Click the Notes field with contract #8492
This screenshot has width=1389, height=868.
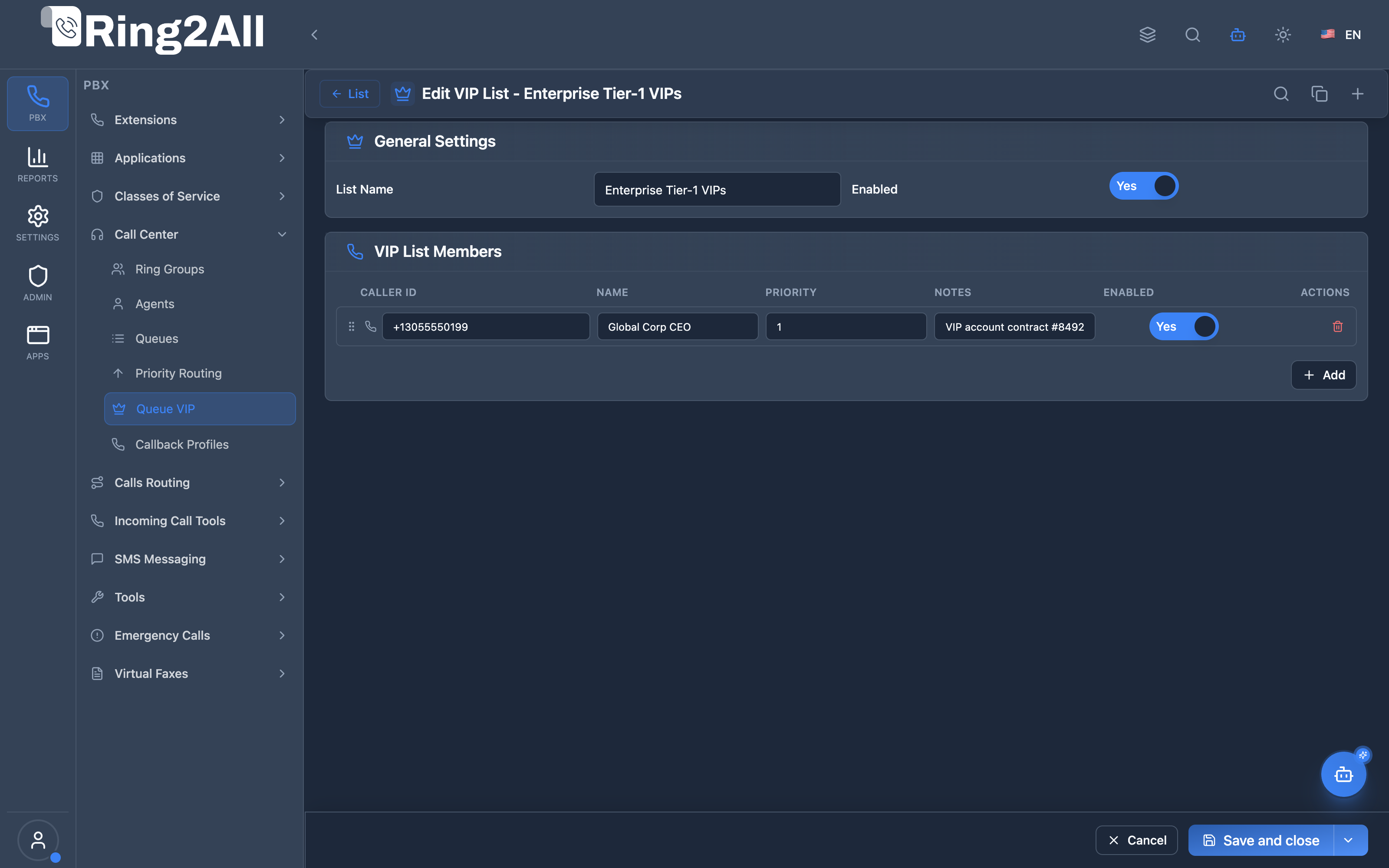pos(1014,327)
